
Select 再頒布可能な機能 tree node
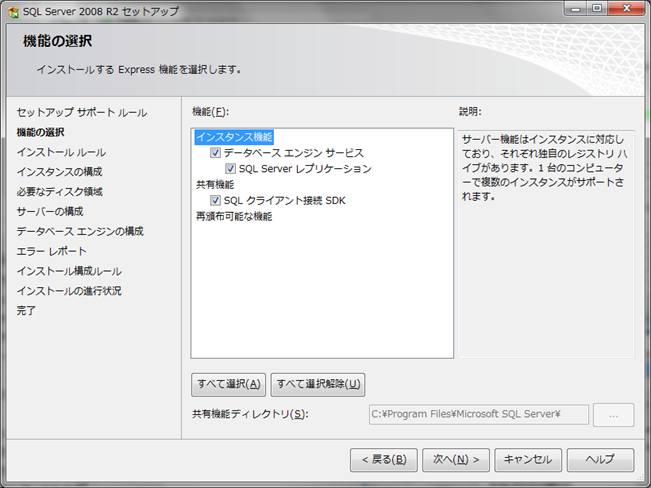234,216
